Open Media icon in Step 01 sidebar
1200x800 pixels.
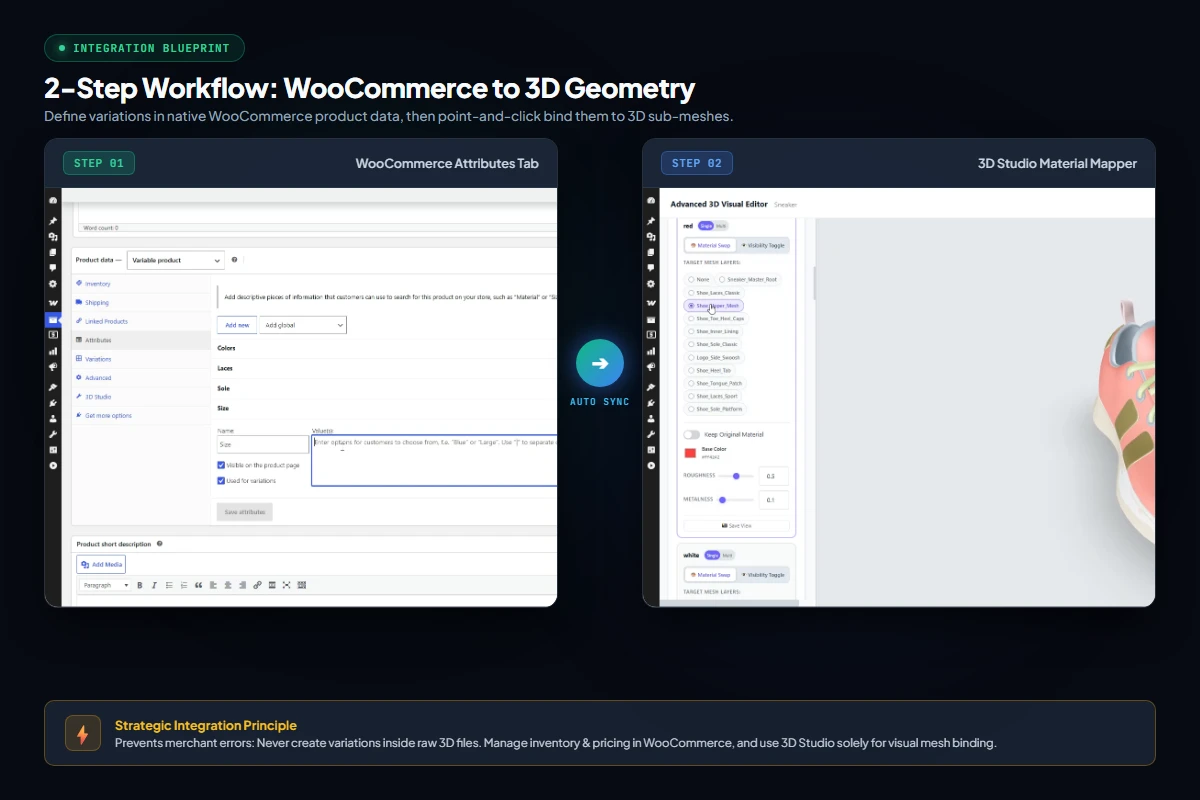pos(53,237)
